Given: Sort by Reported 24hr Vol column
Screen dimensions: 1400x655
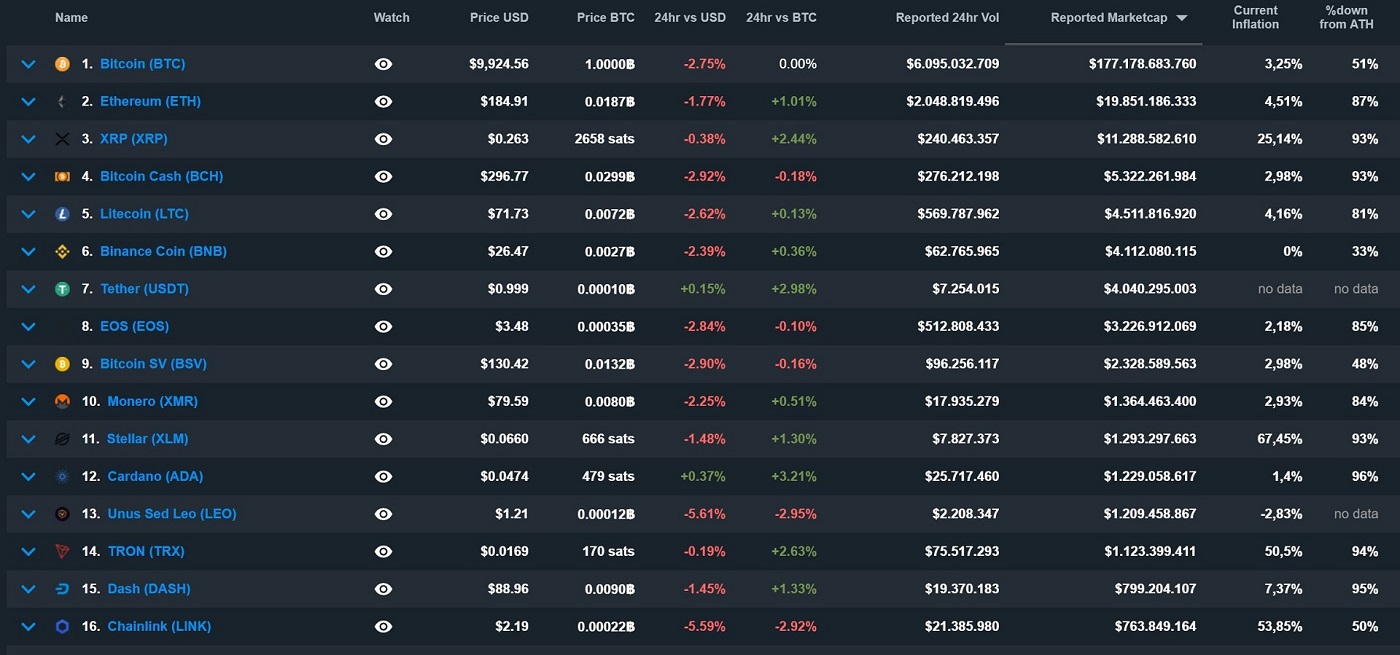Looking at the screenshot, I should coord(947,18).
